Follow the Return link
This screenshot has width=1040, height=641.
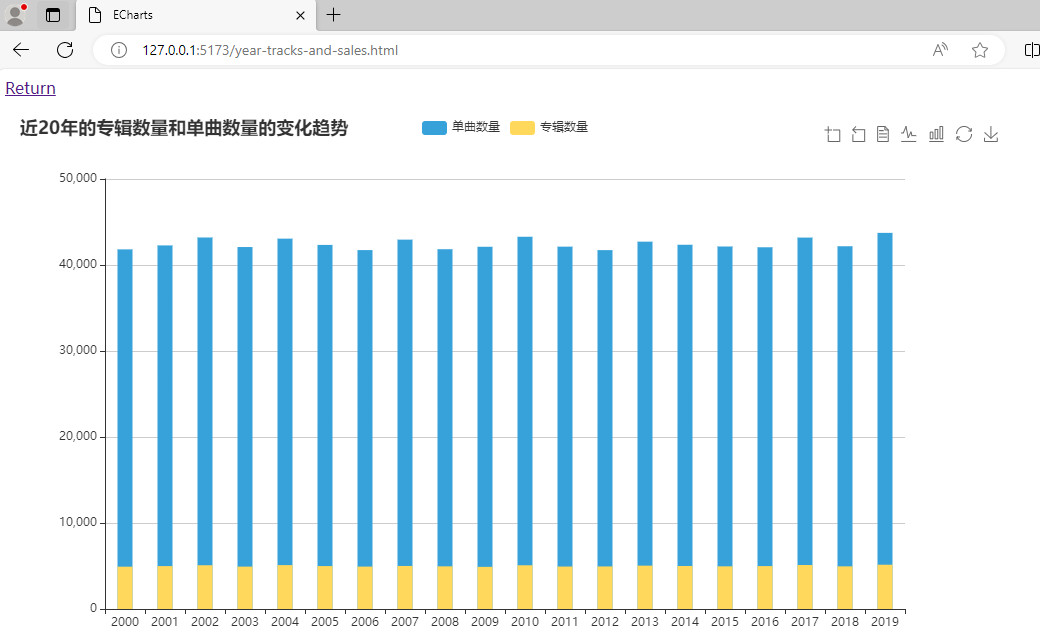coord(30,88)
